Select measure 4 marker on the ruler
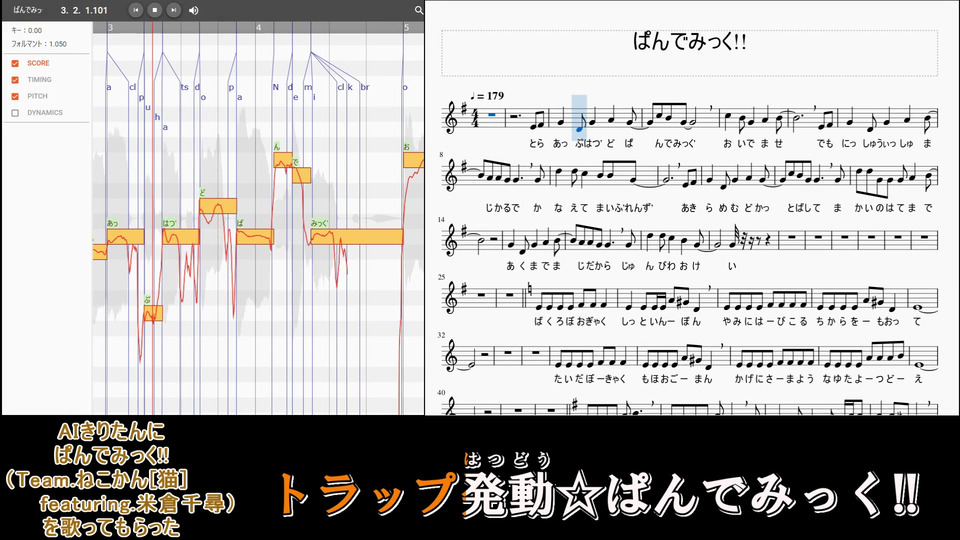Viewport: 960px width, 540px height. click(x=258, y=28)
